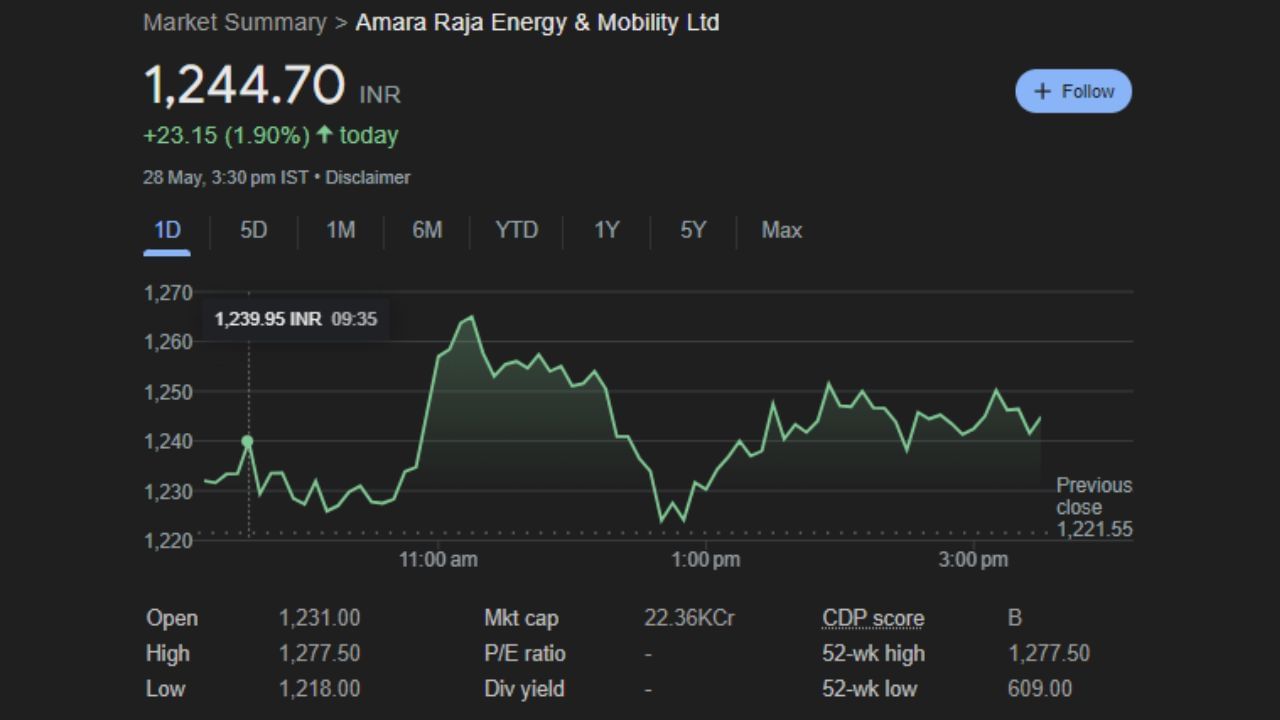
Task: Click the Low value 1,218.00
Action: click(x=320, y=689)
